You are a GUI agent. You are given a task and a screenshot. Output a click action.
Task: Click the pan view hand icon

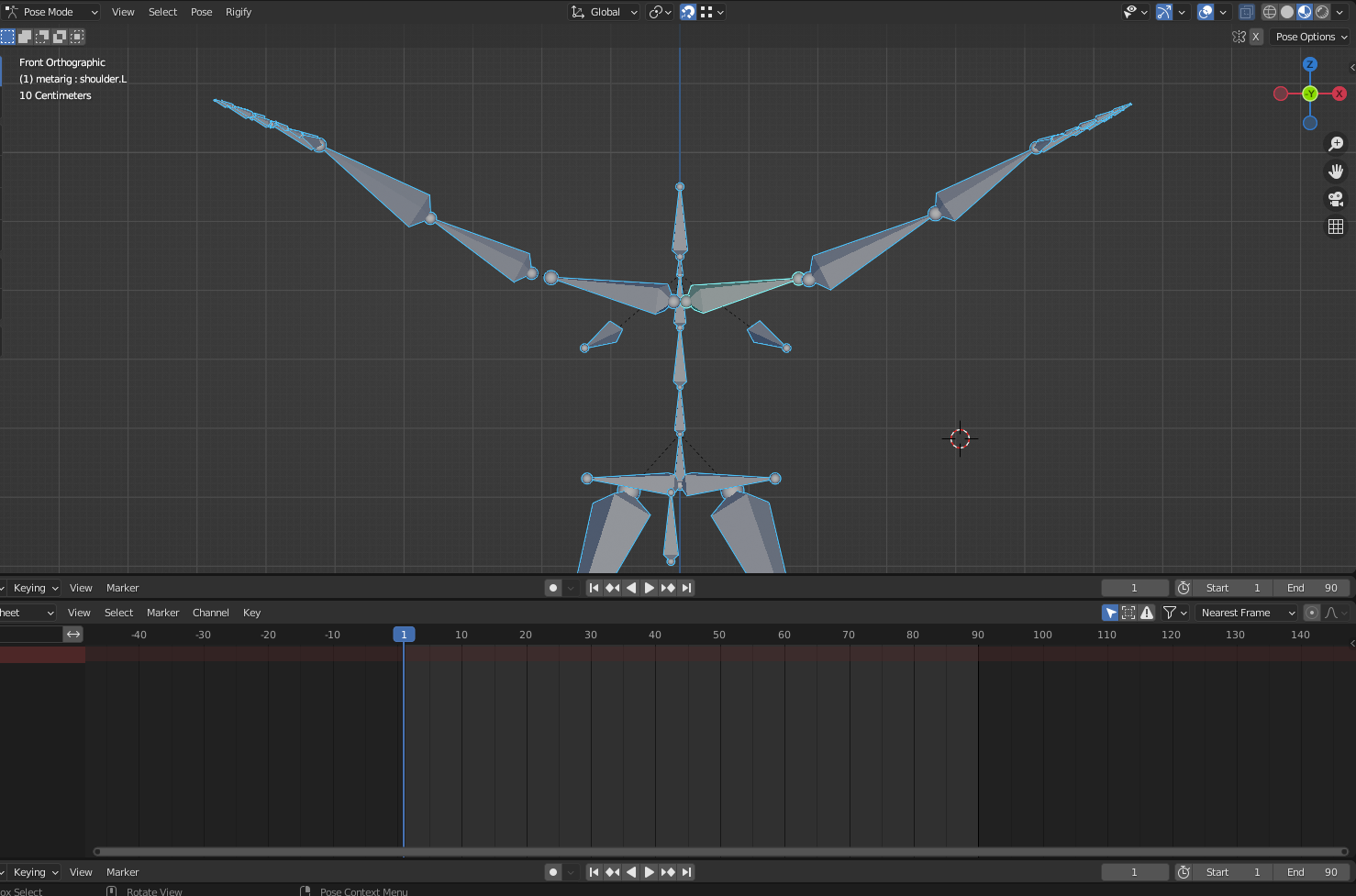pyautogui.click(x=1336, y=171)
